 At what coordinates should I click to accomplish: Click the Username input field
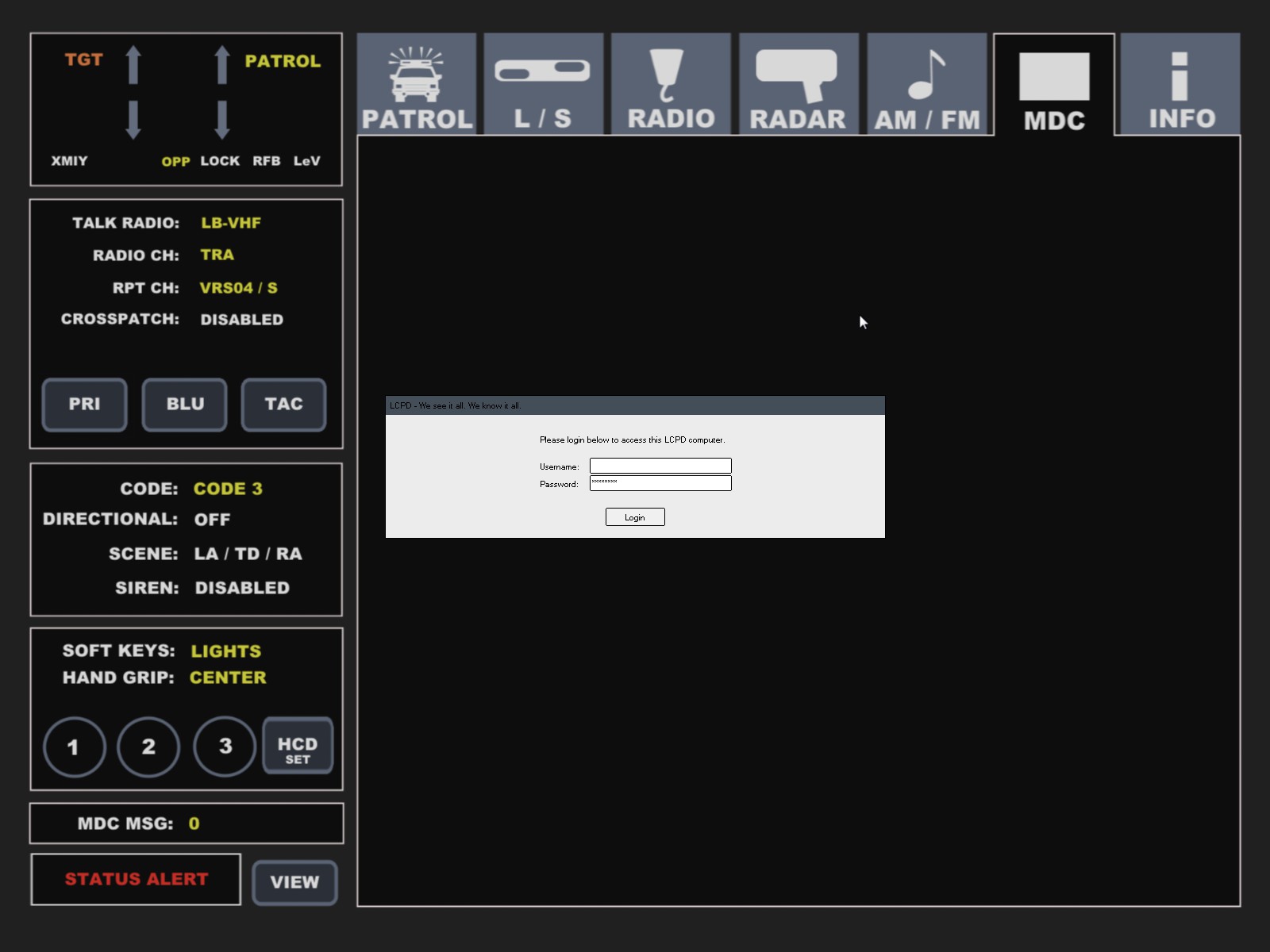(x=660, y=466)
